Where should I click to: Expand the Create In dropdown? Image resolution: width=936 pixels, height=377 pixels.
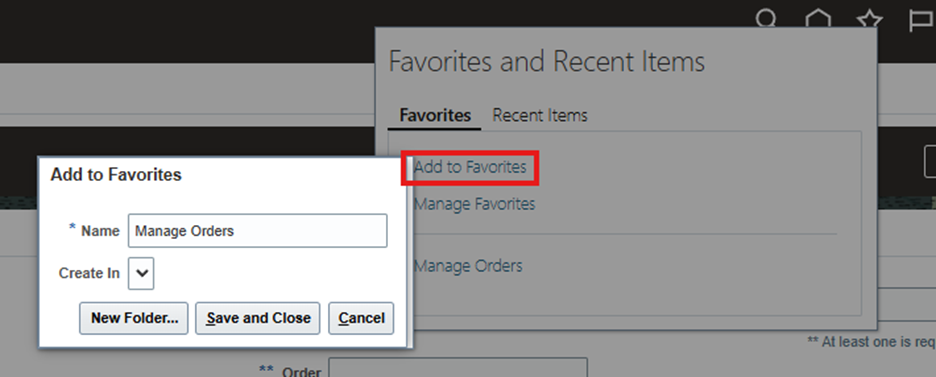(x=141, y=273)
